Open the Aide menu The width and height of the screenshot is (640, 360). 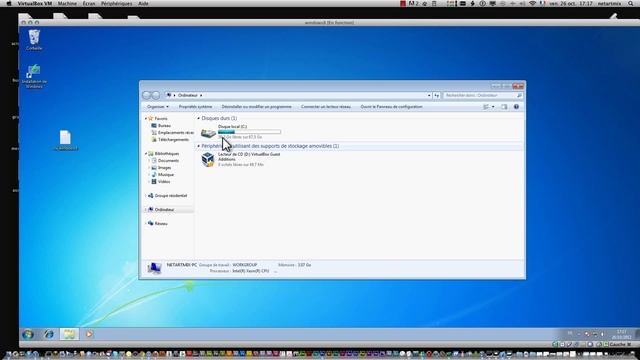point(143,3)
